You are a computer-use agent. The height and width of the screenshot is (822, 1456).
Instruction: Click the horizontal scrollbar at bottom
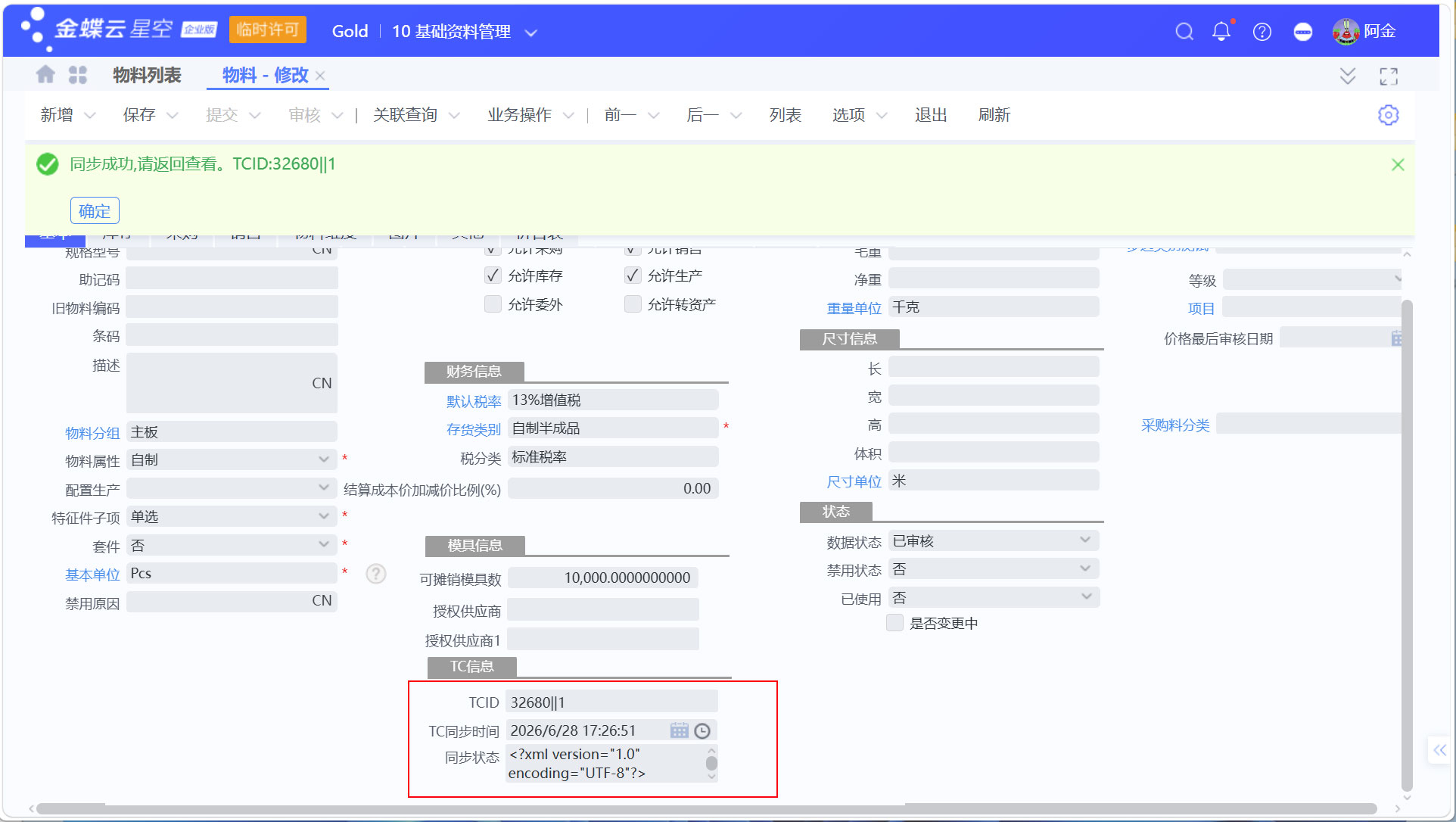(x=706, y=808)
